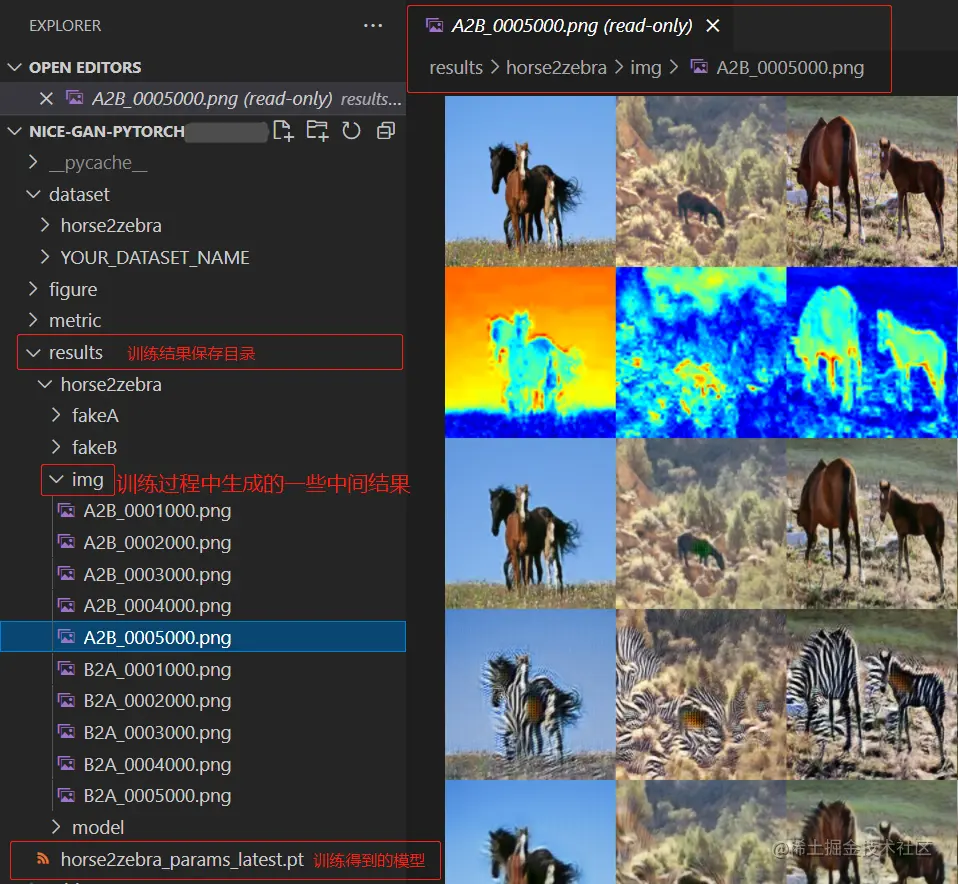
Task: Expand the __pycache__ folder
Action: tap(33, 162)
